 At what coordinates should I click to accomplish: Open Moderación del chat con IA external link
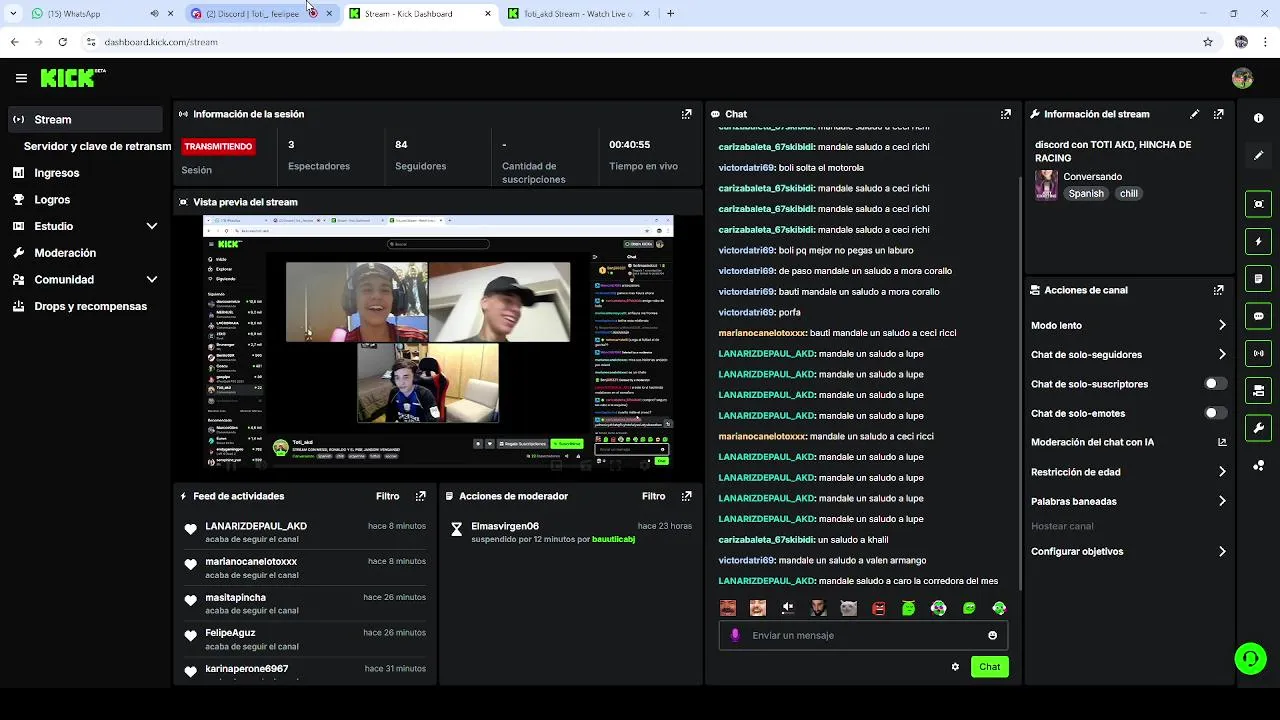point(1222,442)
